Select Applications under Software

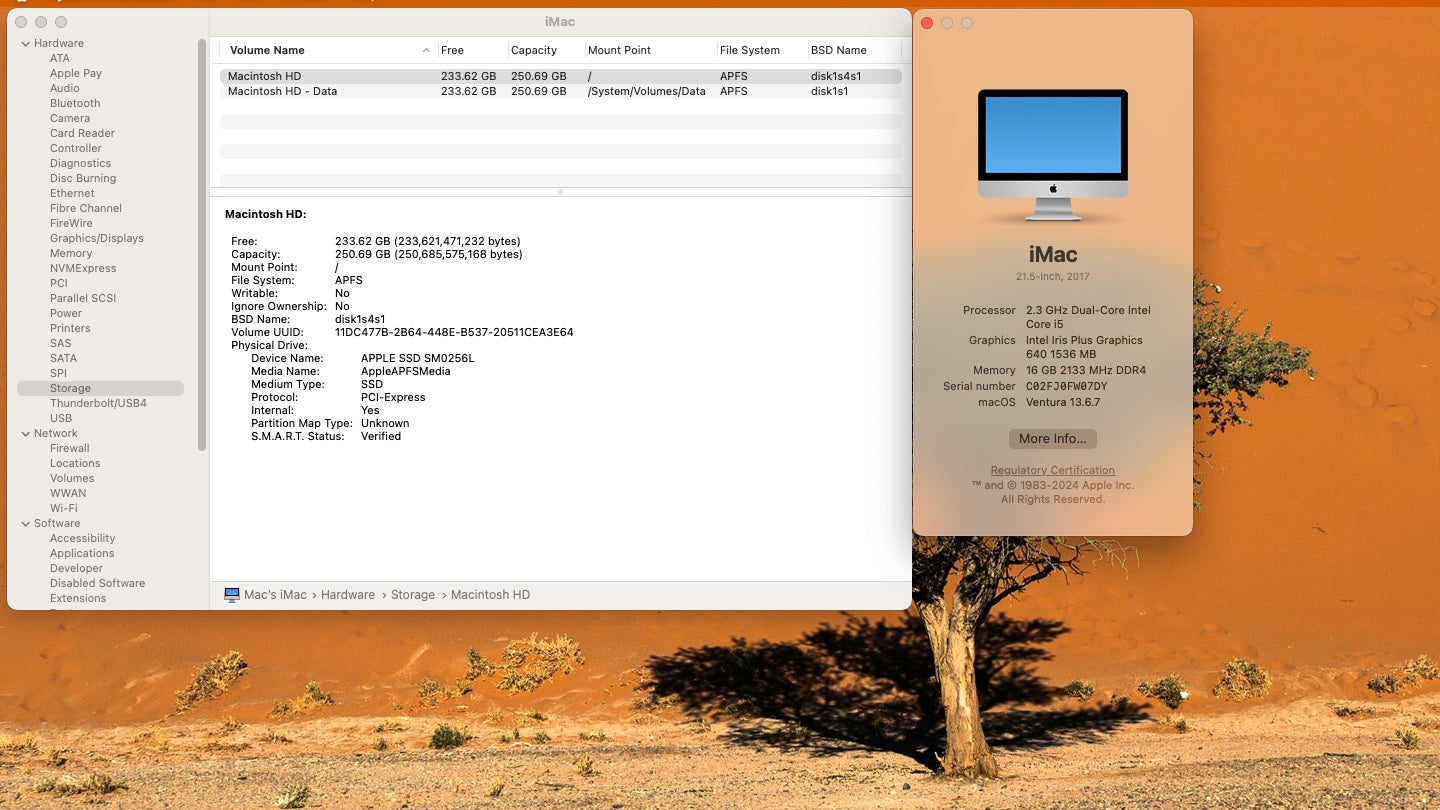(82, 553)
